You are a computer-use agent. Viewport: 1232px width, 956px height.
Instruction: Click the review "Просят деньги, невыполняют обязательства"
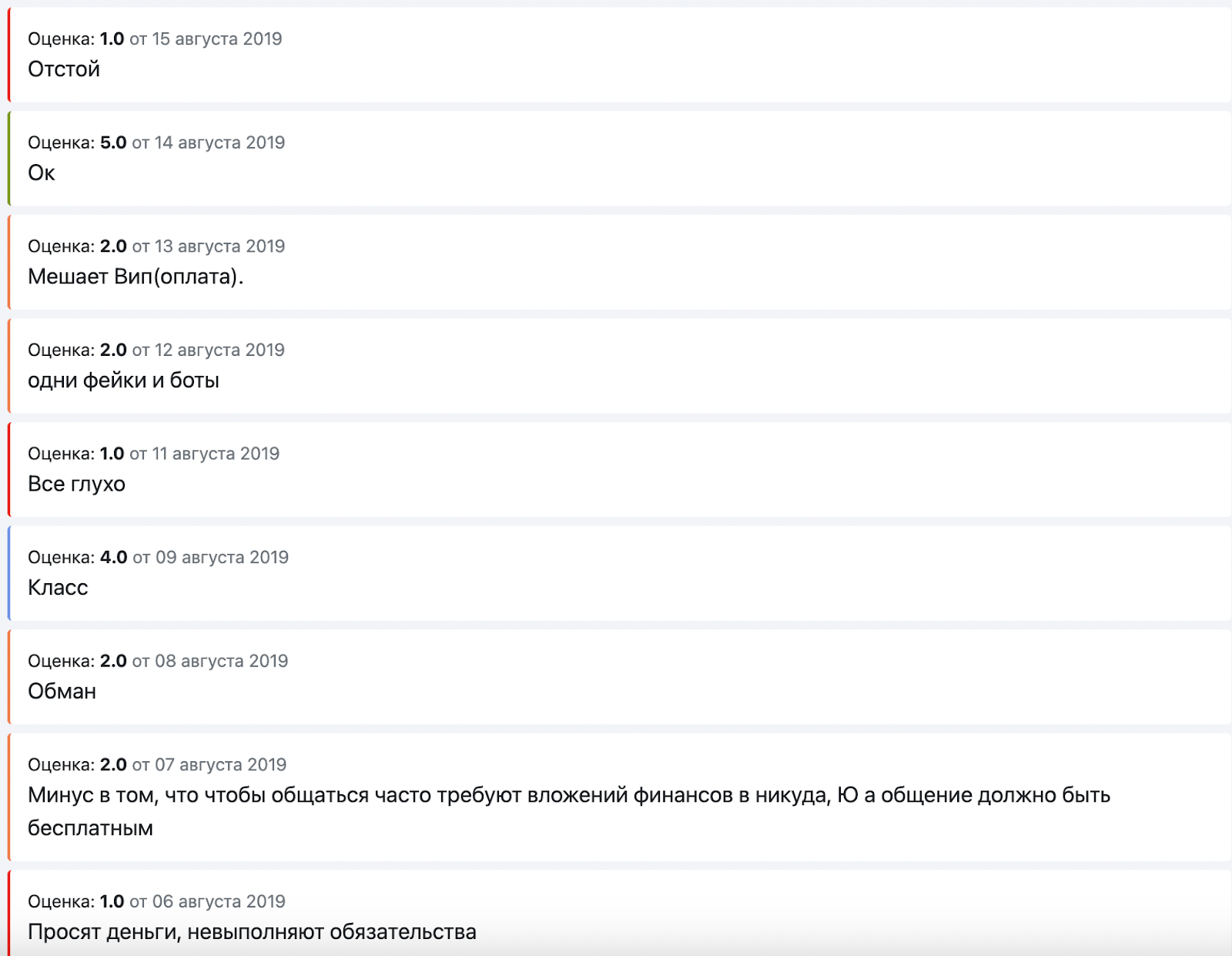[252, 932]
